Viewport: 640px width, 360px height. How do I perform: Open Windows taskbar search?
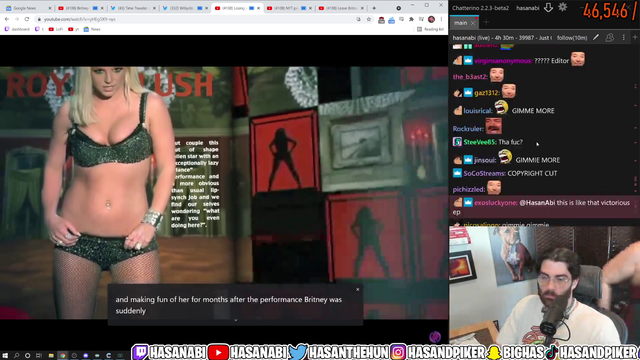pos(16,356)
